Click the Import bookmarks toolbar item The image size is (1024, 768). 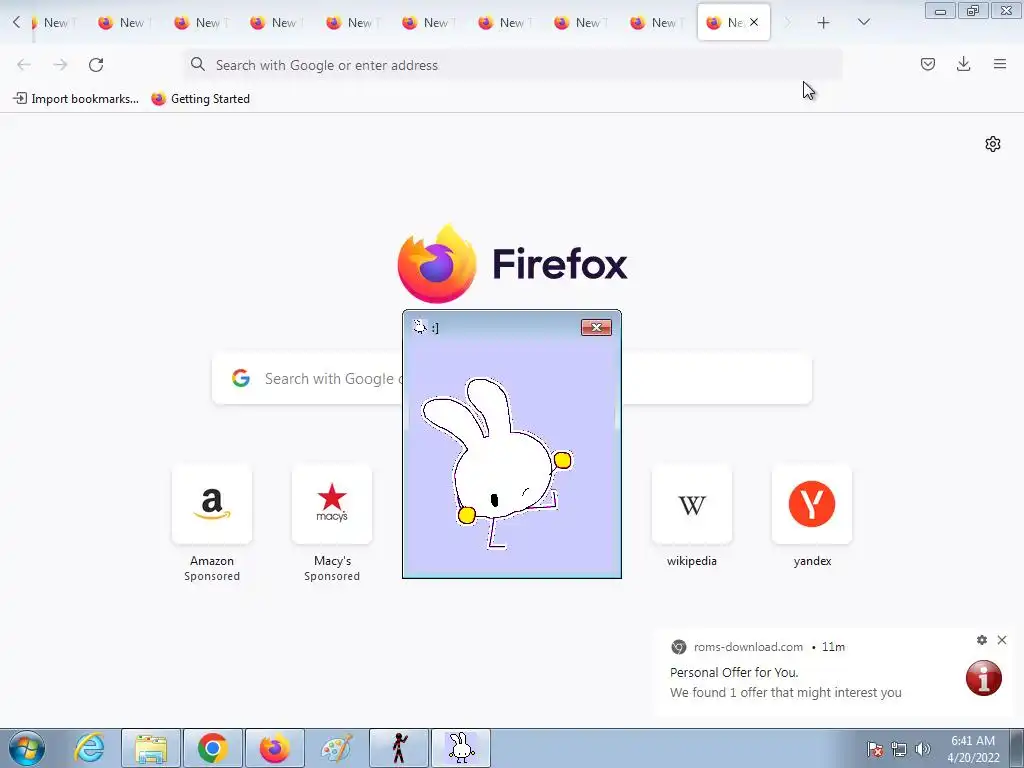76,99
